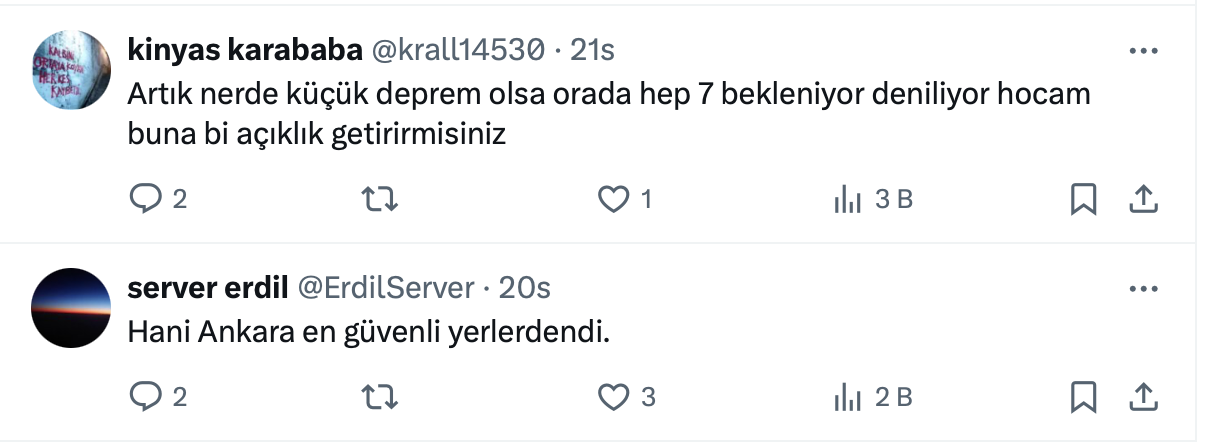The height and width of the screenshot is (442, 1208).
Task: Like kinyas karababa's tweet
Action: [x=612, y=200]
